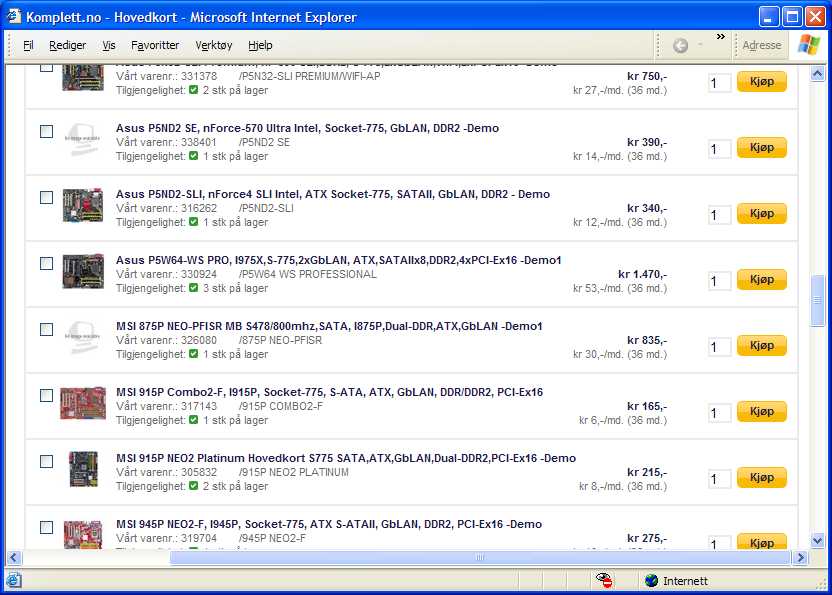
Task: Expand the toolbar overflow chevron
Action: [x=720, y=37]
